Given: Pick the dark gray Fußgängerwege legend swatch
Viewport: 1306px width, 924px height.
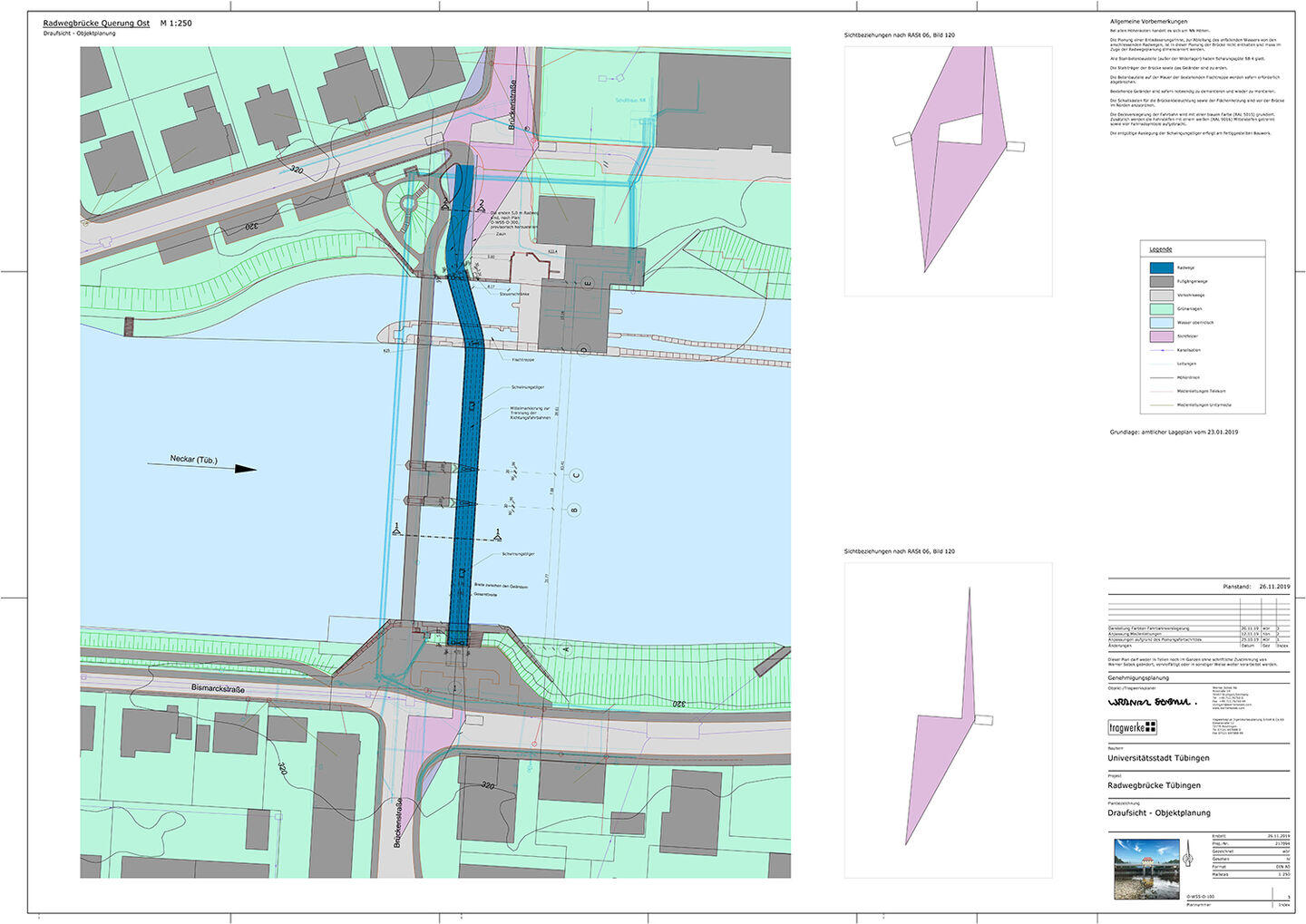Looking at the screenshot, I should (x=1161, y=281).
